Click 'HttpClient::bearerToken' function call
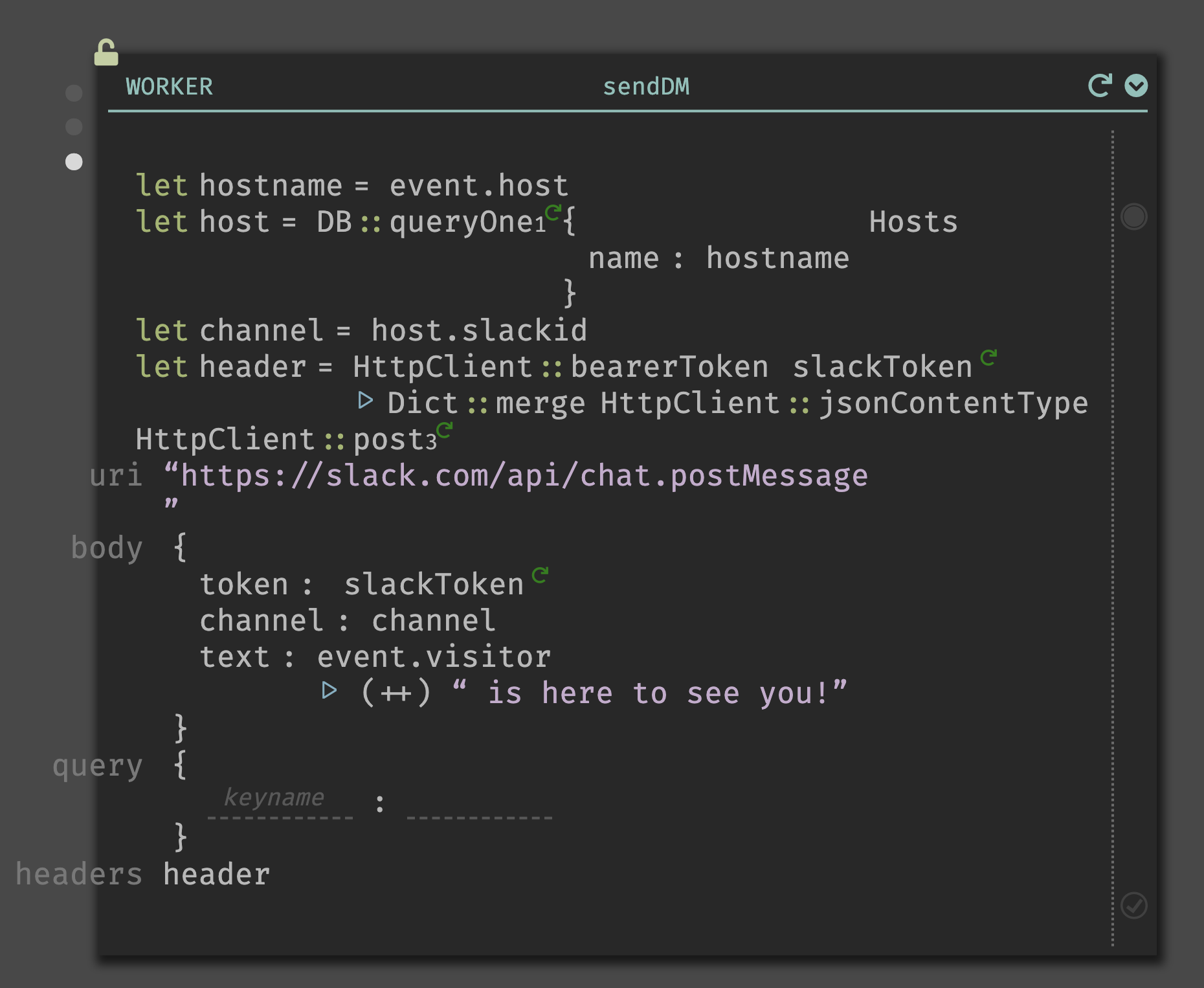 (x=561, y=367)
